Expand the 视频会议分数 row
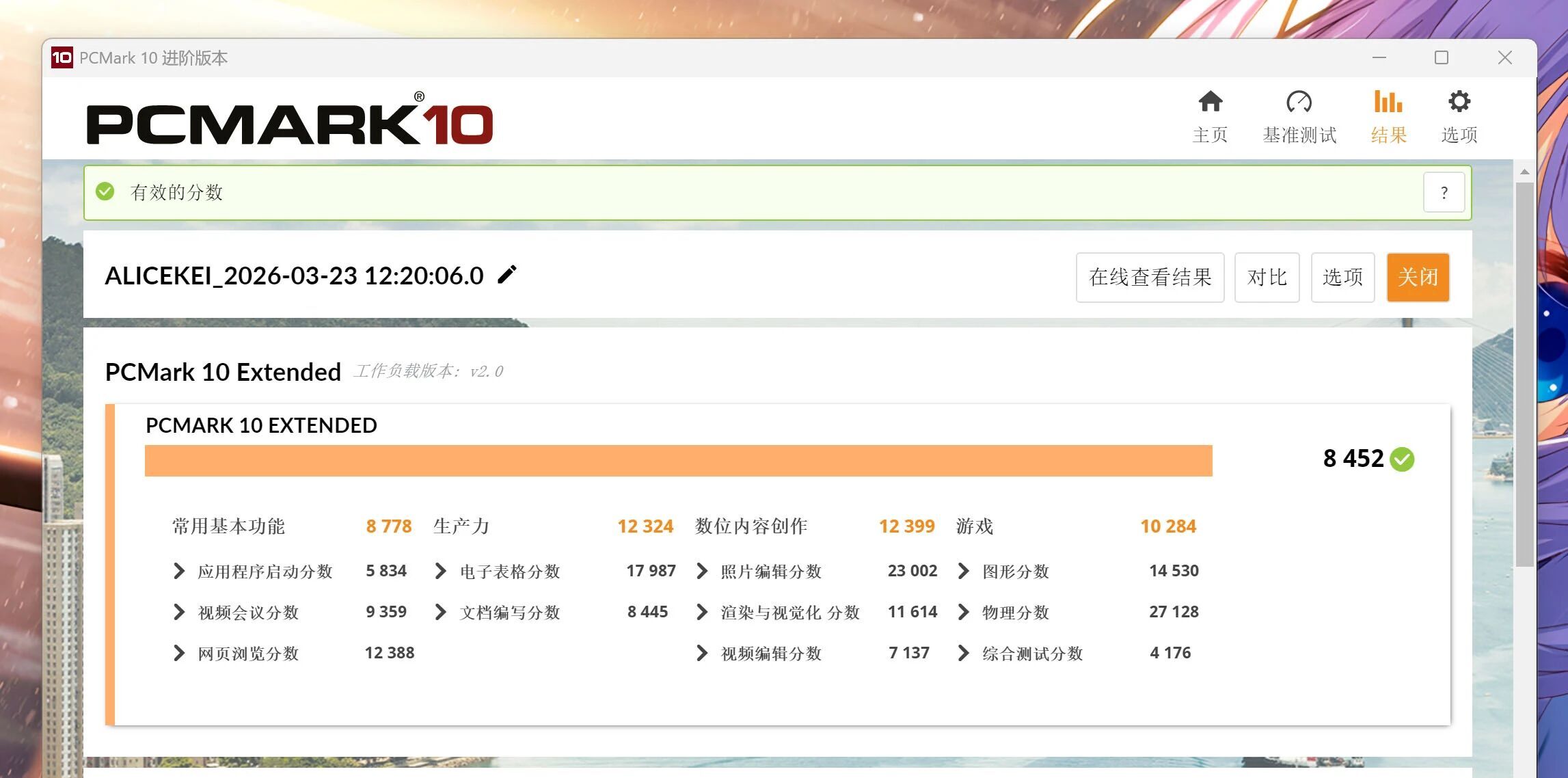 coord(179,612)
